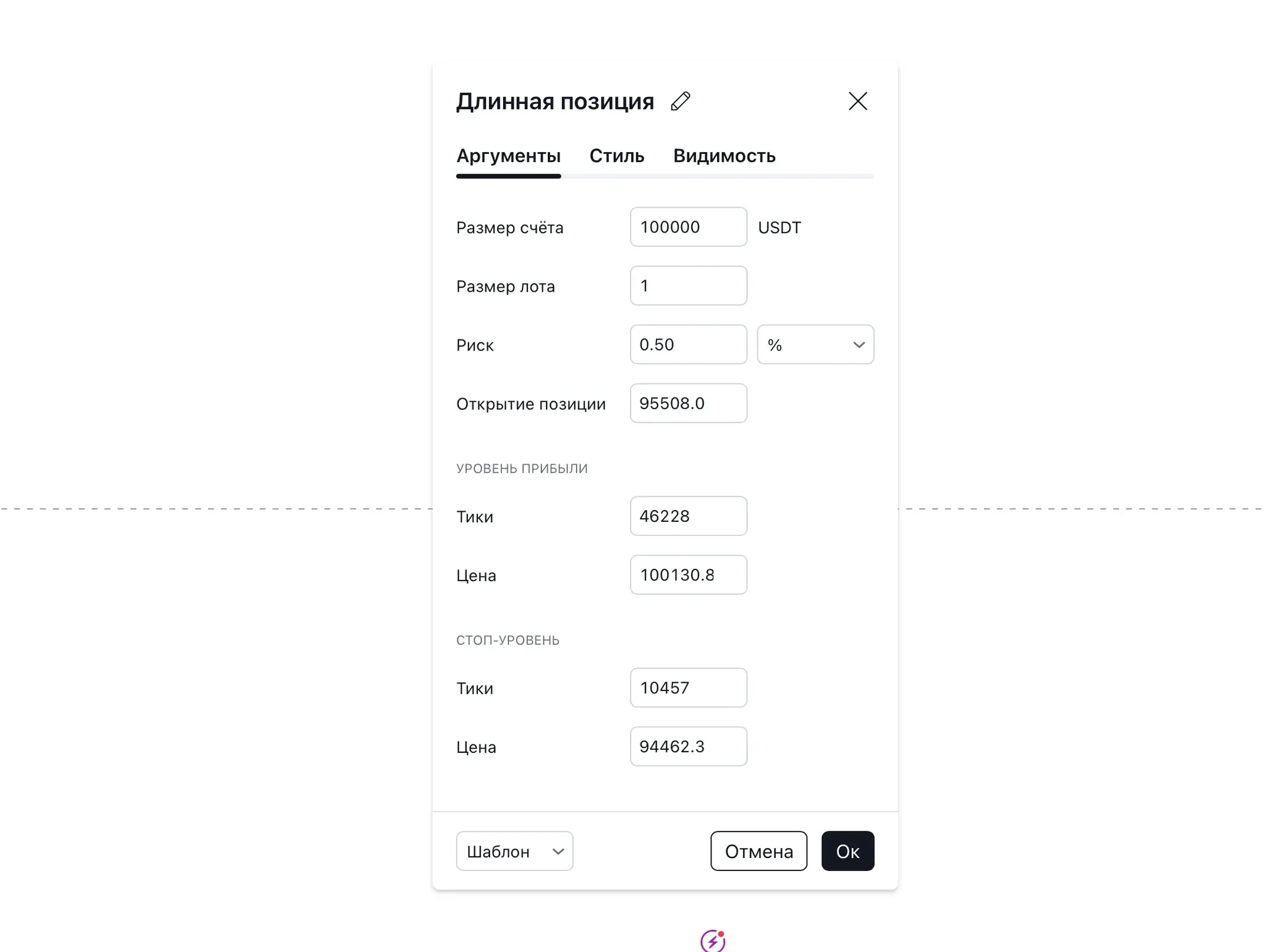Click the chevron arrow in Шаблон selector
Image resolution: width=1266 pixels, height=952 pixels.
pos(558,851)
